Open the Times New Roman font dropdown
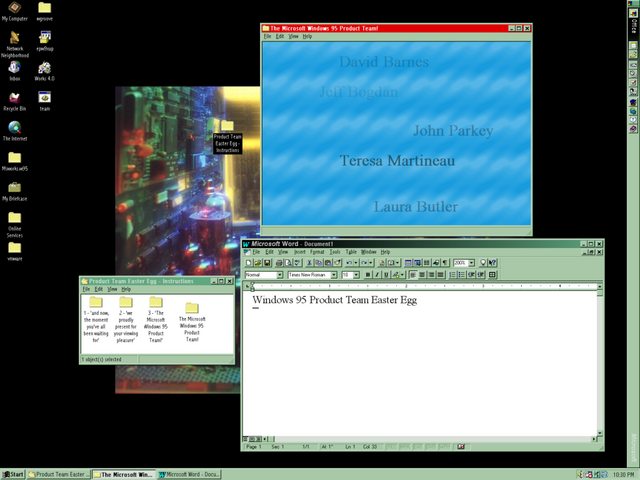 click(334, 275)
